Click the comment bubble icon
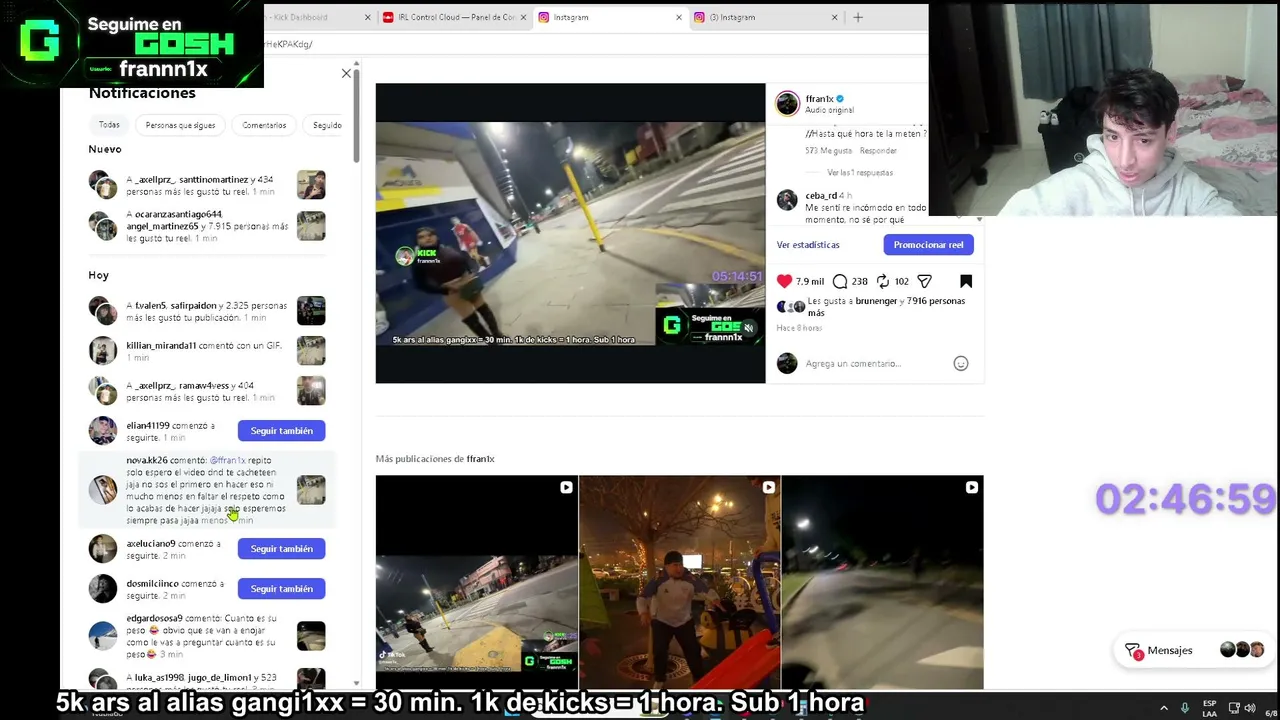Image resolution: width=1280 pixels, height=720 pixels. pyautogui.click(x=840, y=281)
